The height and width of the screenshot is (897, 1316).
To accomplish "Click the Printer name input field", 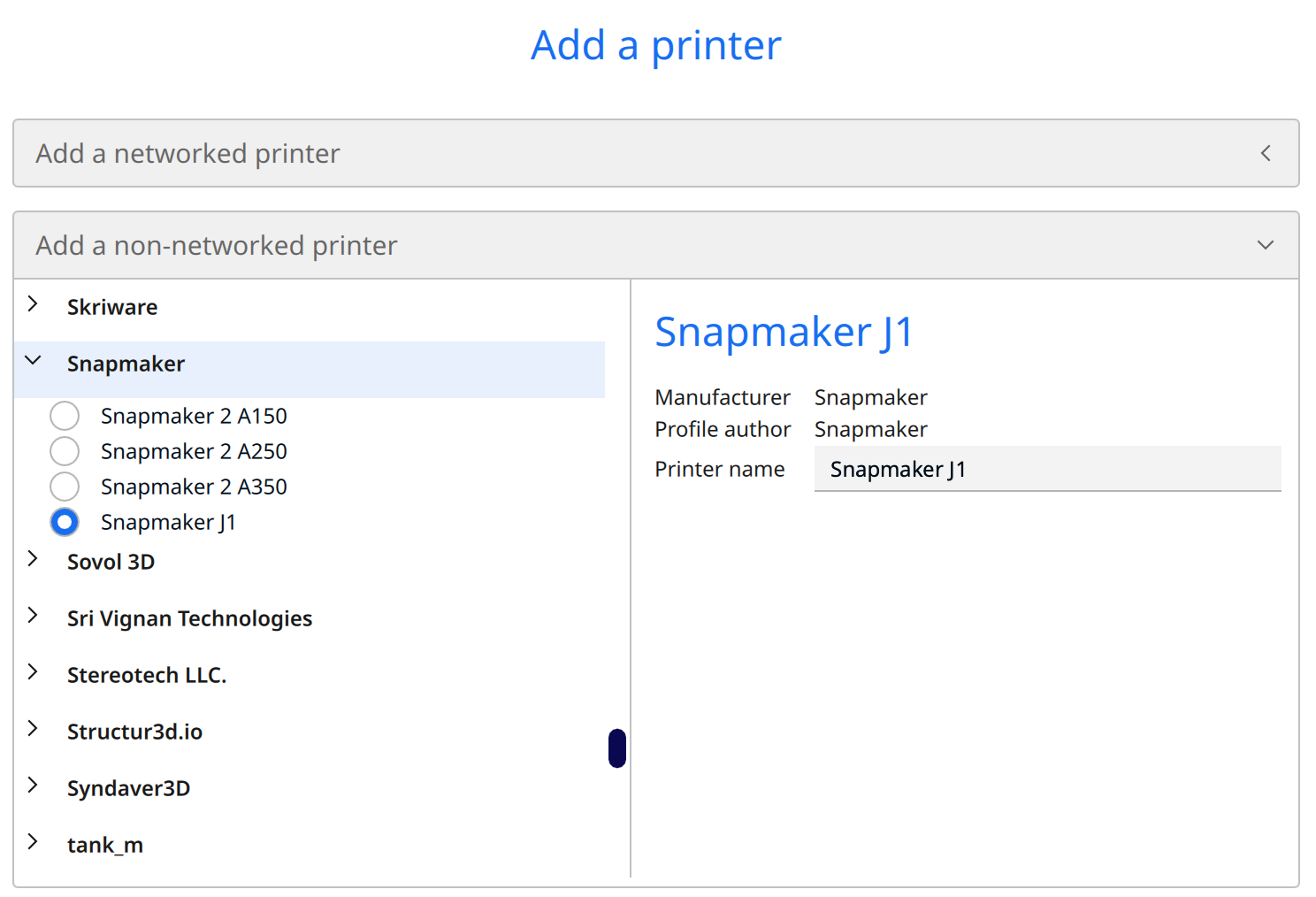I will click(x=1047, y=469).
